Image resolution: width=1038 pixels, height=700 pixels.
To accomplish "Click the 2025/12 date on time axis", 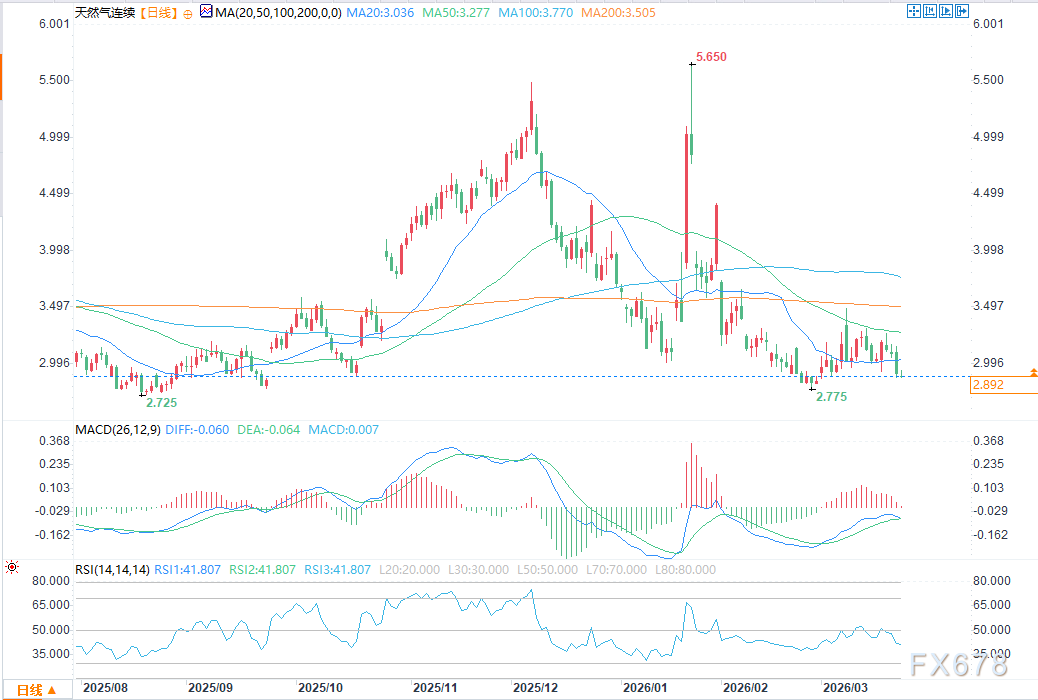I will click(x=533, y=688).
